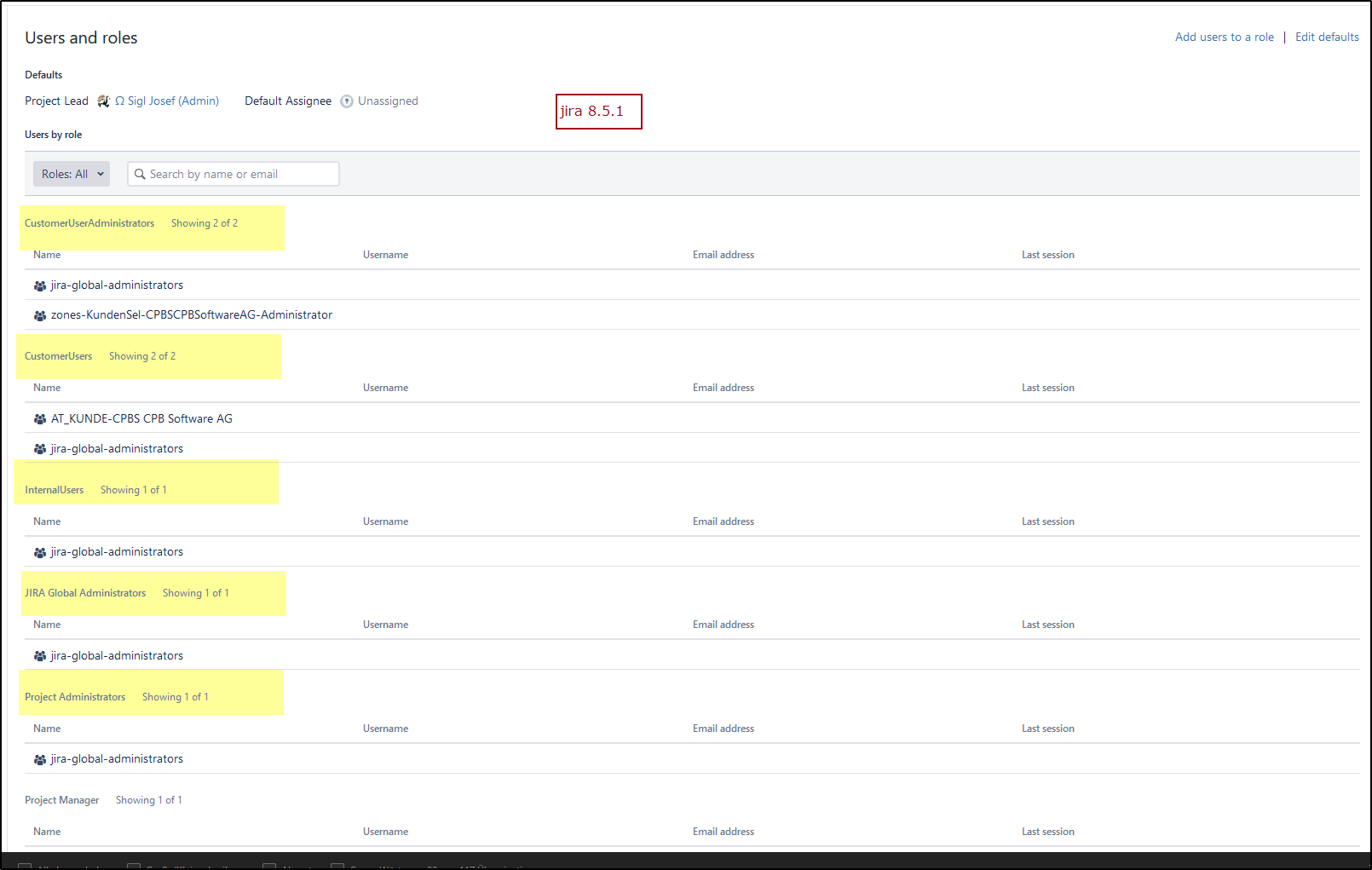
Task: Select the InternalUsers role heading
Action: click(55, 490)
